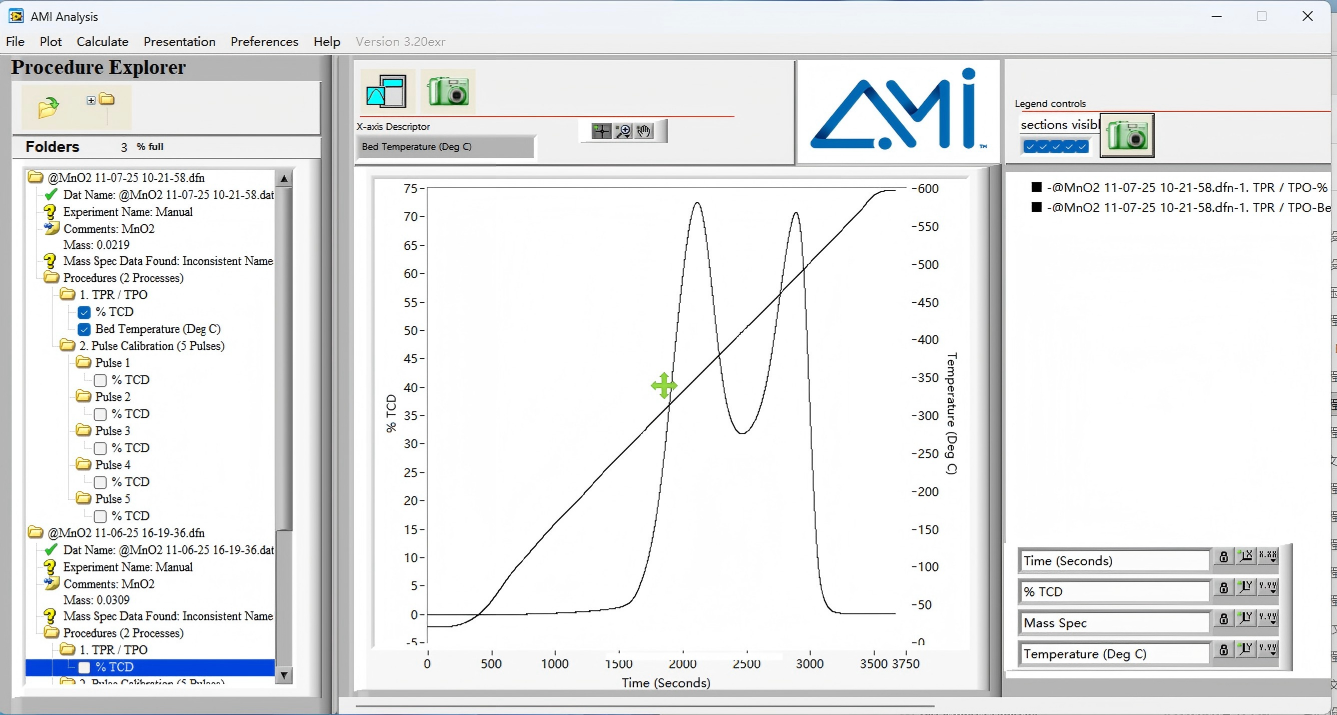Expand the folder tree plus icon
1337x715 pixels.
click(x=91, y=100)
